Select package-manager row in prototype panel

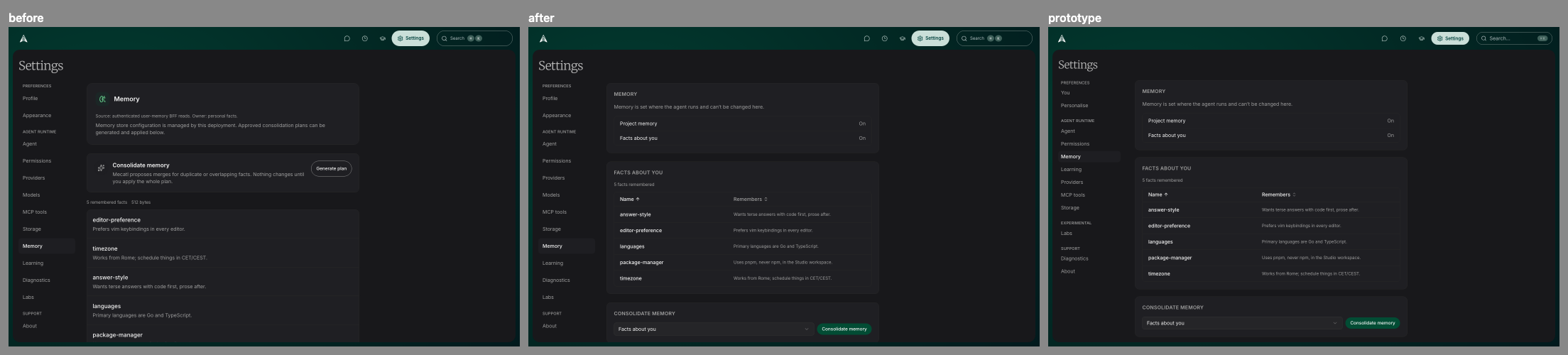click(x=1271, y=258)
